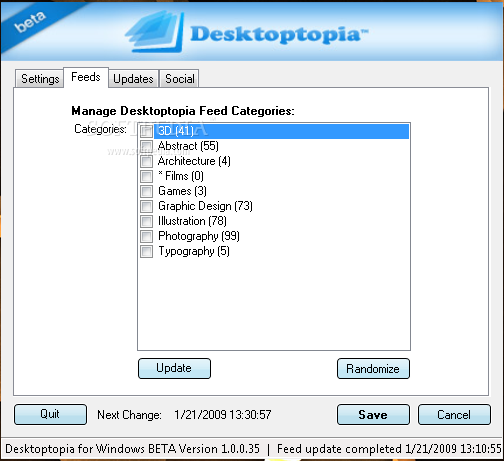Select the 3D (41) list row
Viewport: 504px width, 461px height.
tap(281, 131)
